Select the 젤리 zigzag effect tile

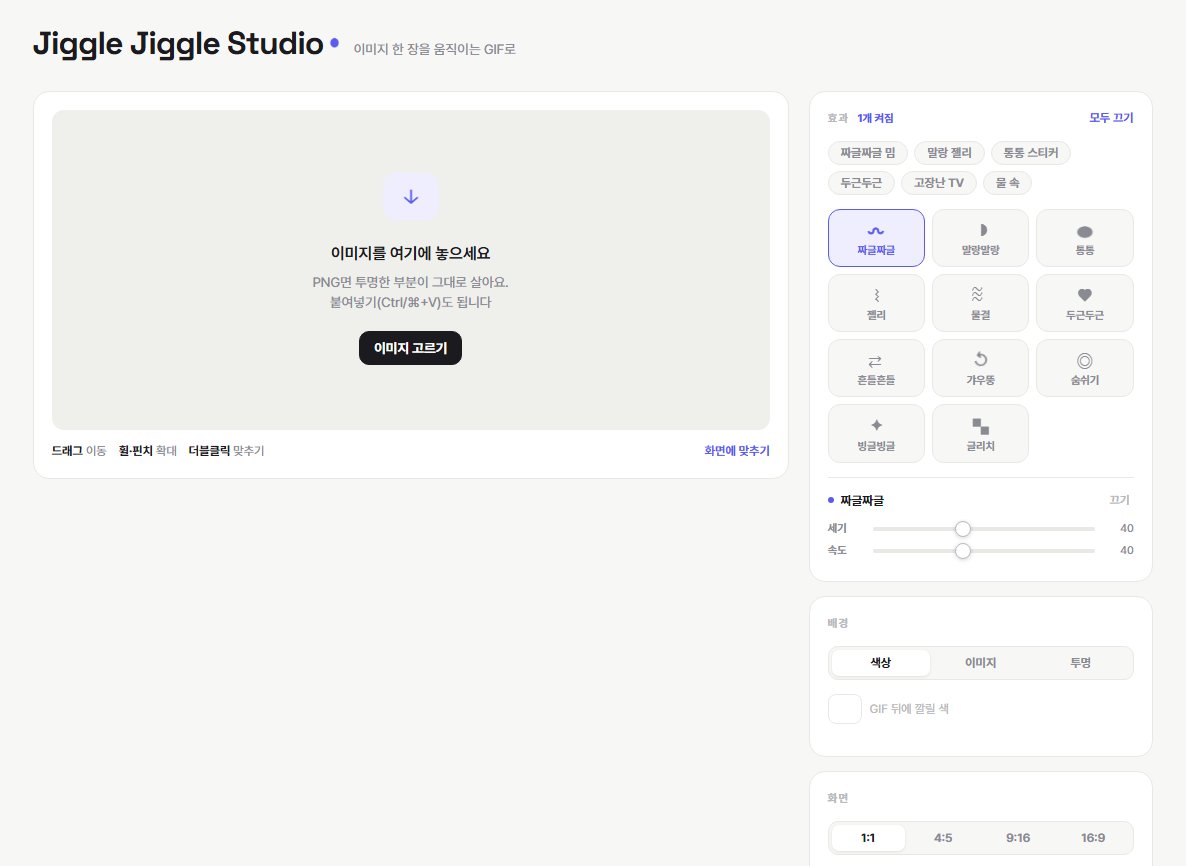[x=876, y=303]
